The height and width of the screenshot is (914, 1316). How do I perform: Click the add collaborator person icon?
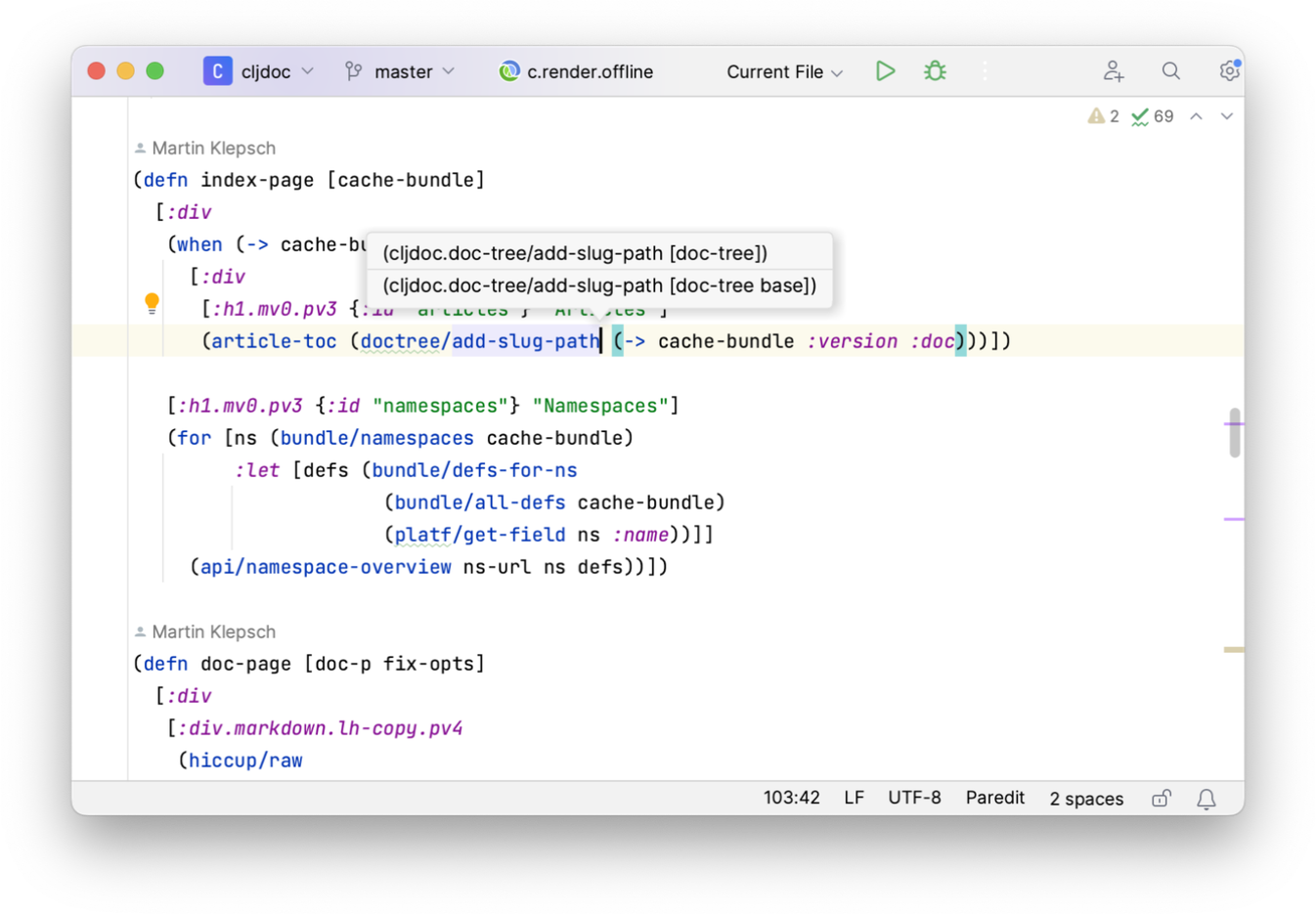pos(1114,70)
